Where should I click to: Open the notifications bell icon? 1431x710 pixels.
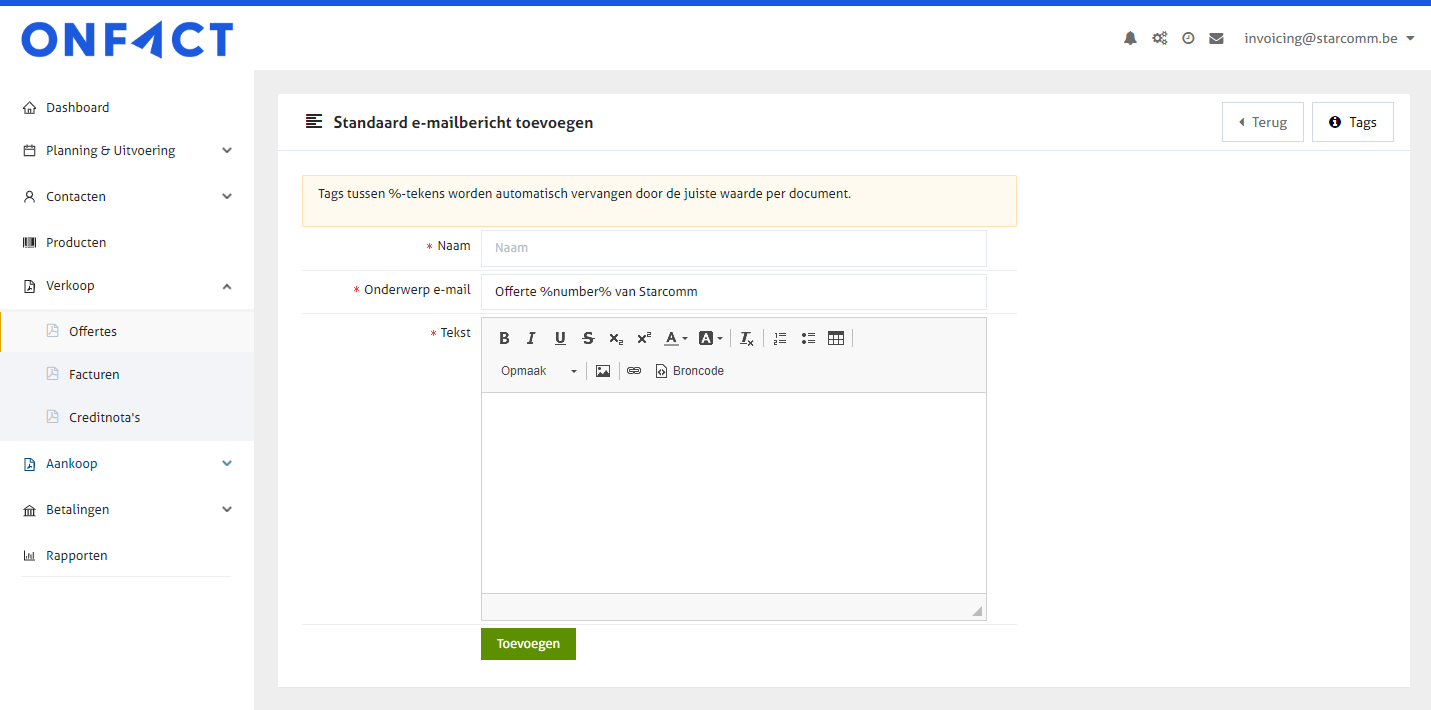pyautogui.click(x=1130, y=39)
